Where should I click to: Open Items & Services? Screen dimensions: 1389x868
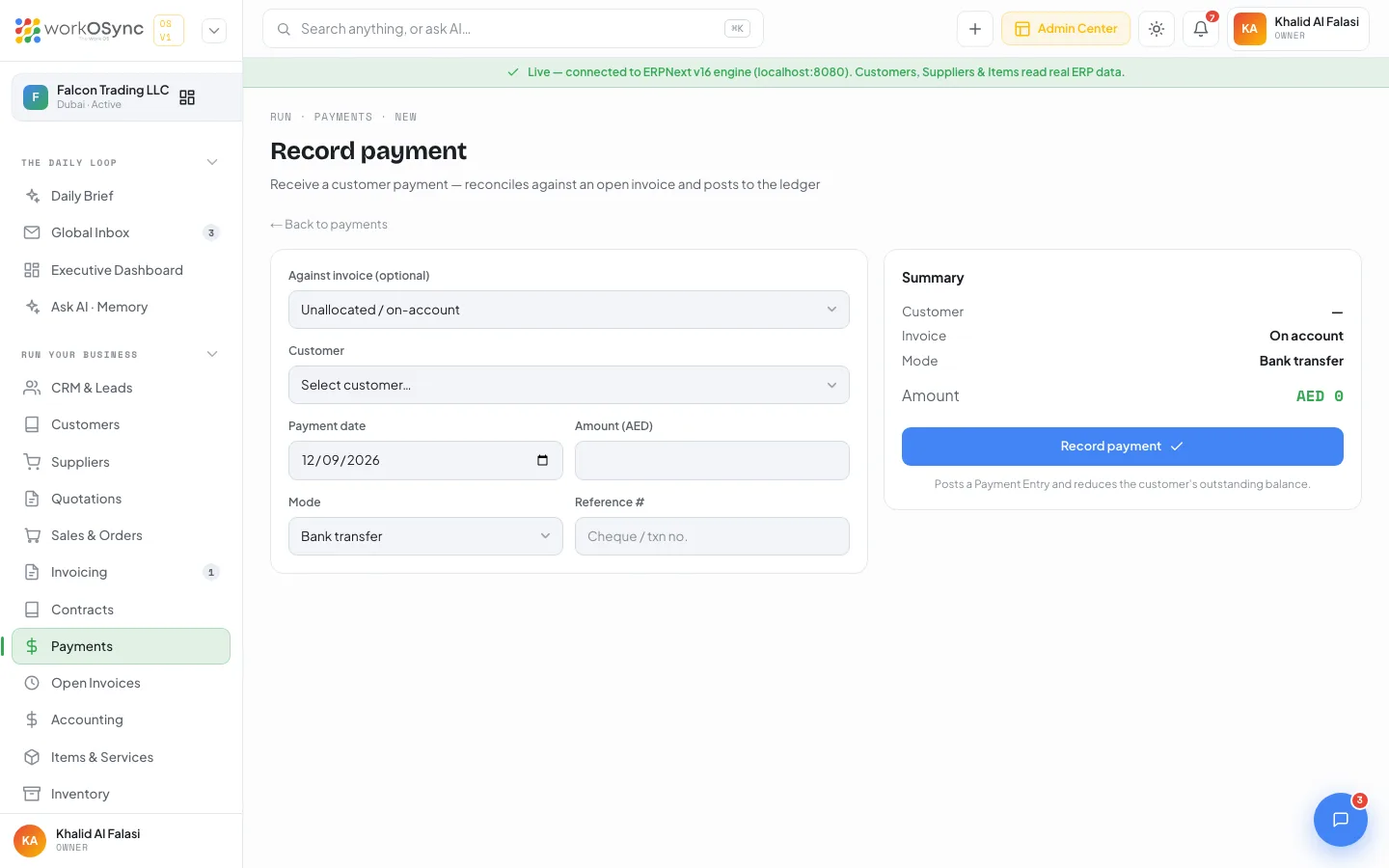click(x=121, y=757)
